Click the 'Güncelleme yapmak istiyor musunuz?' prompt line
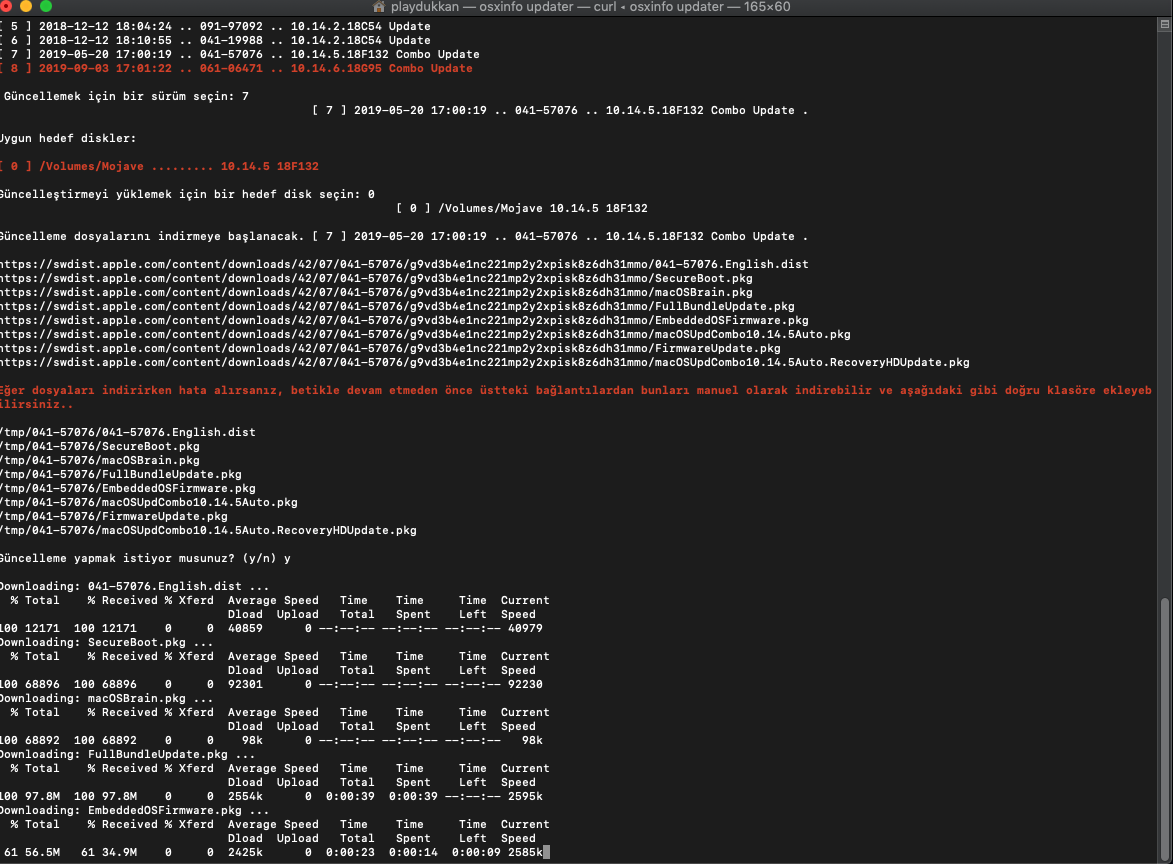The height and width of the screenshot is (864, 1173). (x=145, y=558)
